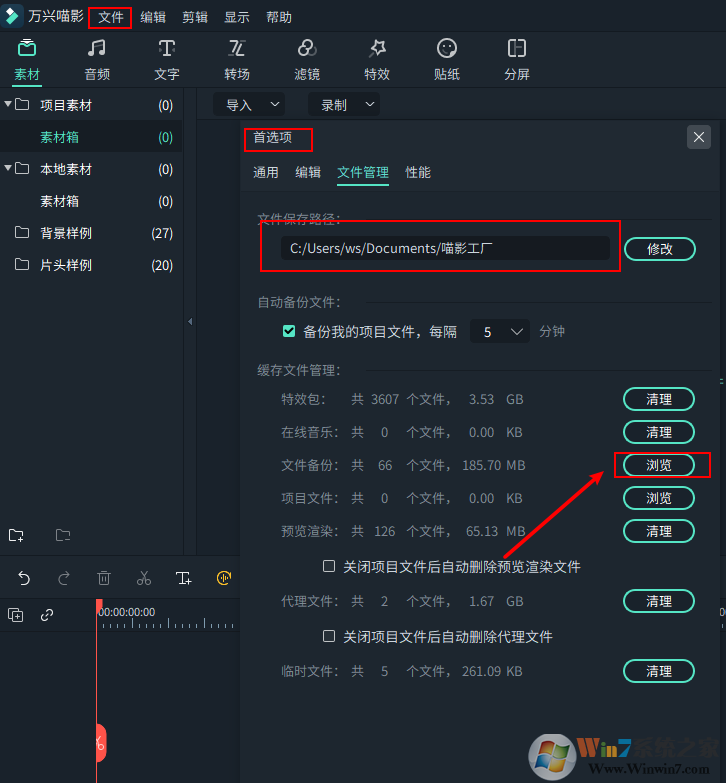Click the add new folder icon
Screen dimensions: 726x783
click(x=16, y=535)
